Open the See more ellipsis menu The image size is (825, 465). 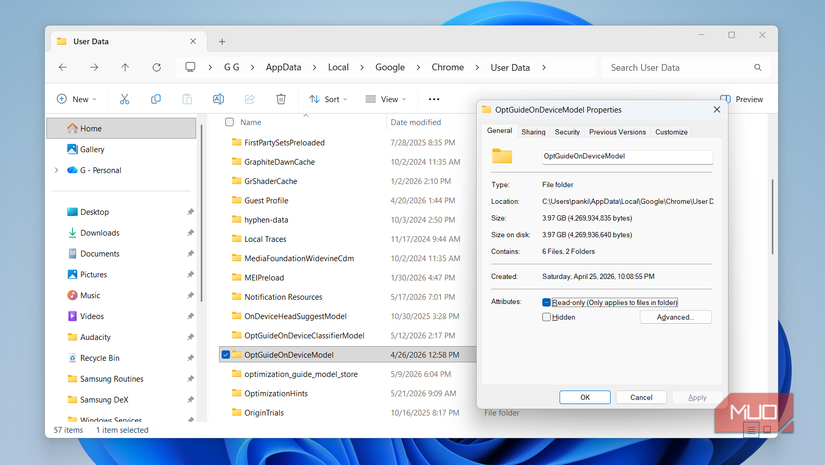click(x=434, y=99)
